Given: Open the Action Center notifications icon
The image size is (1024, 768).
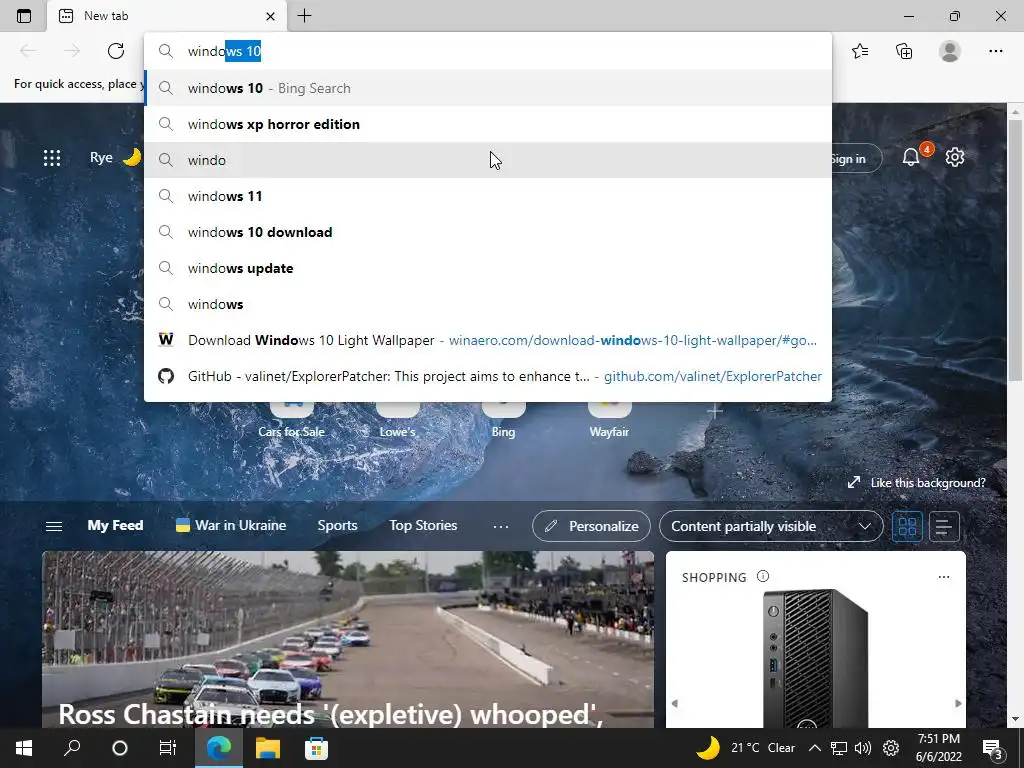Looking at the screenshot, I should (993, 748).
